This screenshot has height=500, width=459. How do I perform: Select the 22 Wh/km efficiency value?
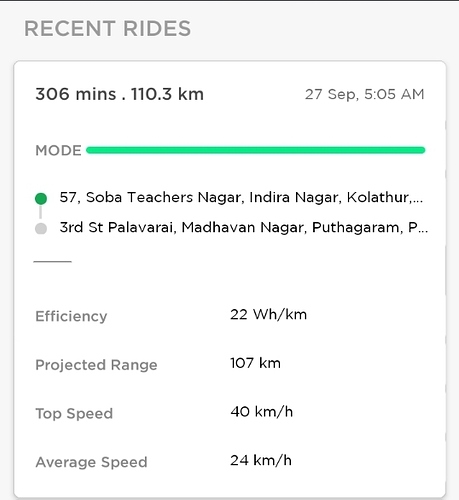(x=268, y=314)
